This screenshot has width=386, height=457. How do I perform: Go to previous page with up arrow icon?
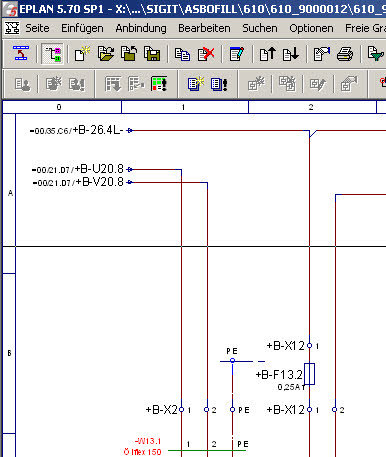point(268,54)
